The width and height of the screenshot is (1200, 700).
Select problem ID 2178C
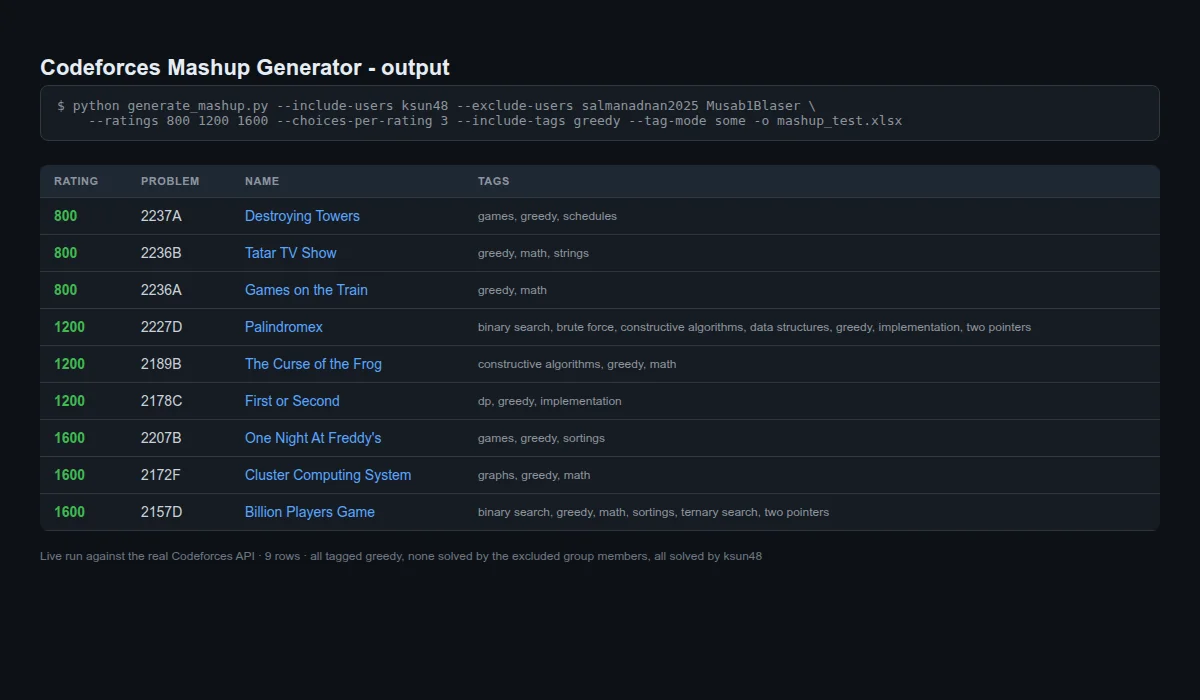(161, 401)
